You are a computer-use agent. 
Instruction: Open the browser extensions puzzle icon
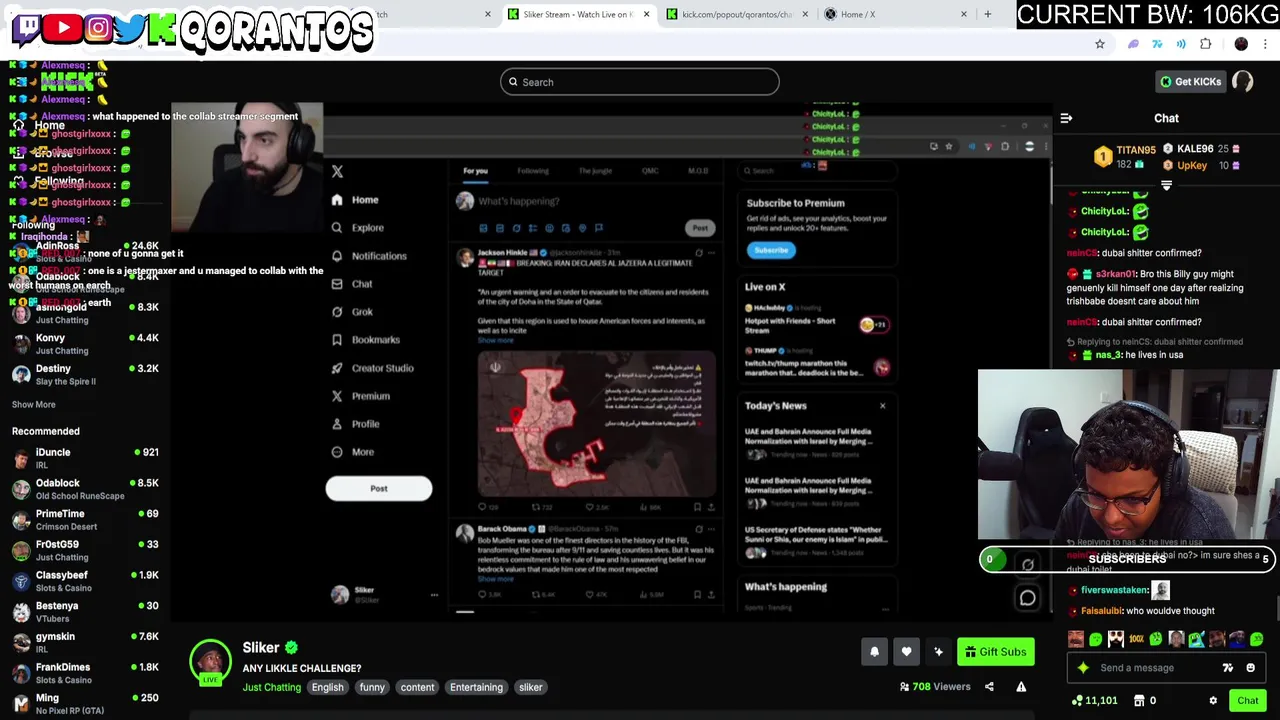(x=1205, y=44)
